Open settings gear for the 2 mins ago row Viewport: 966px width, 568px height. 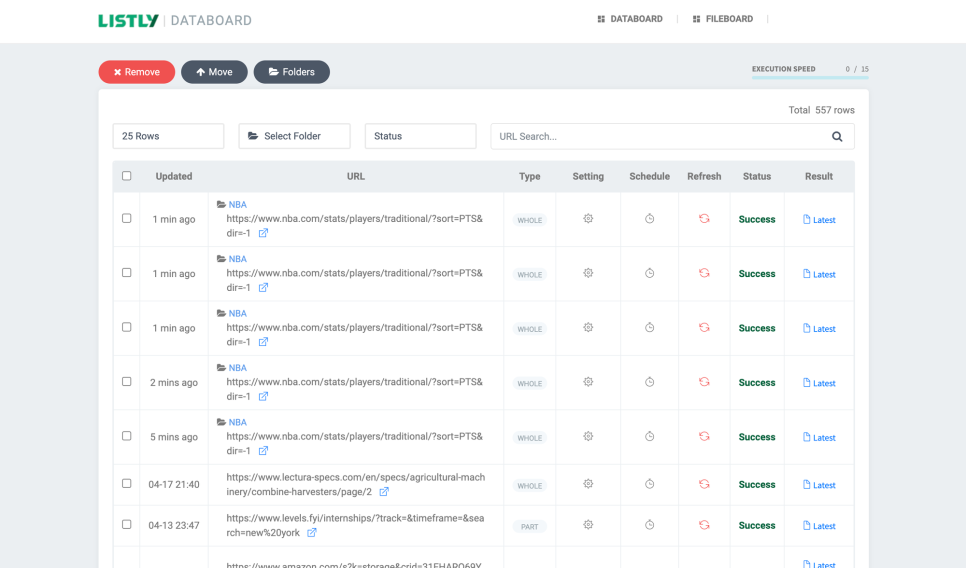[588, 382]
